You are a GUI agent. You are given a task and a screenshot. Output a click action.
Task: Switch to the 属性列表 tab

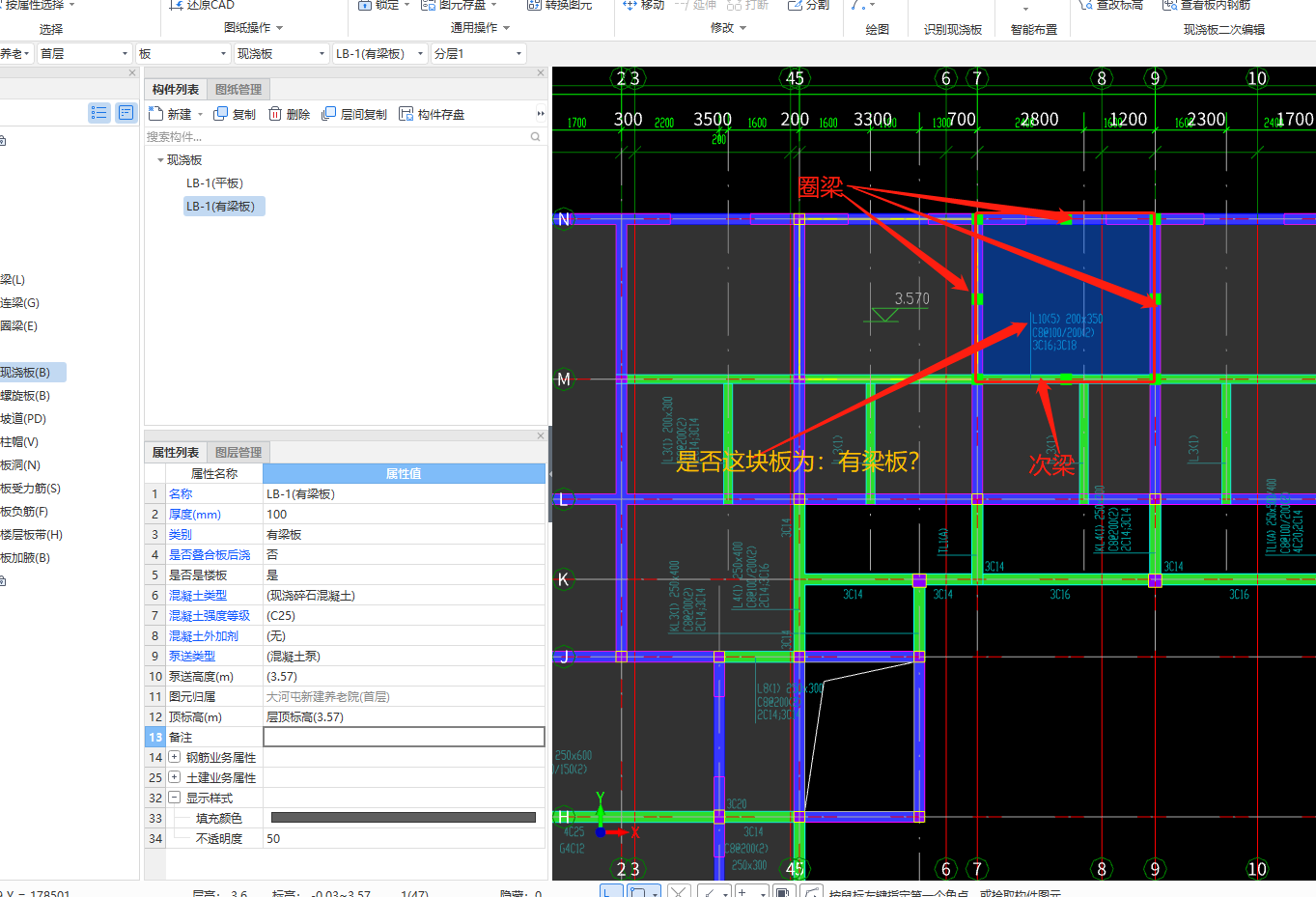pyautogui.click(x=176, y=452)
